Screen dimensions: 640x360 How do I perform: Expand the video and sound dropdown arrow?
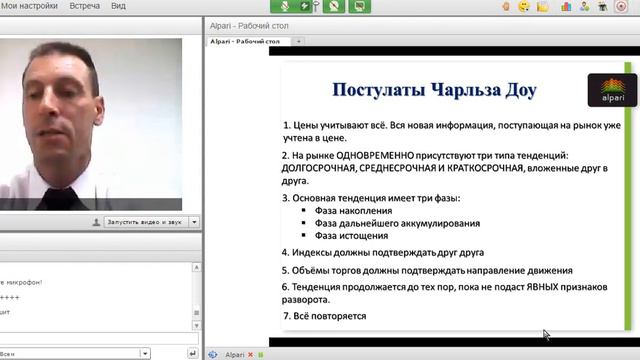[x=194, y=222]
